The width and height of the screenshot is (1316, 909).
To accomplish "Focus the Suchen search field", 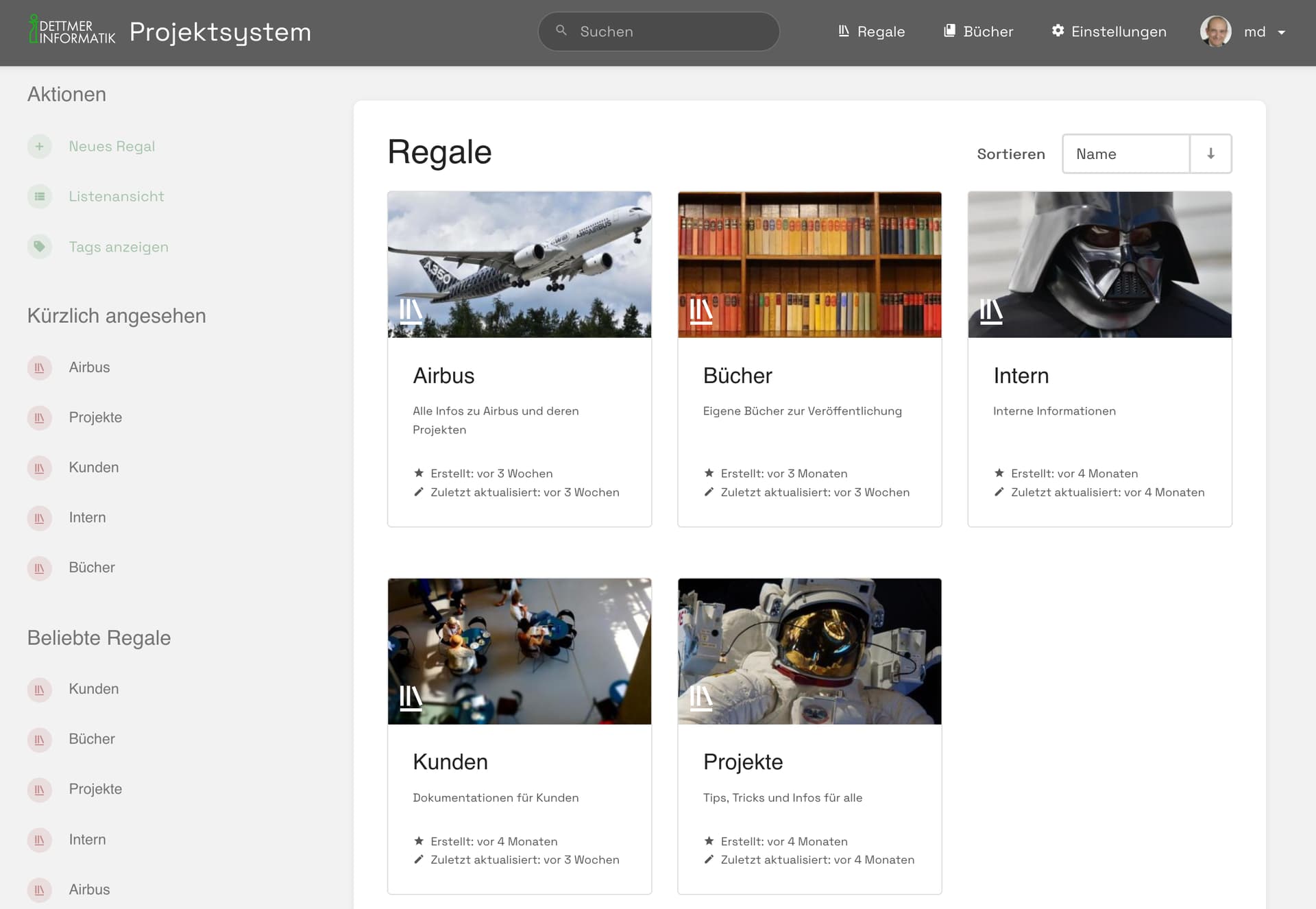I will (x=659, y=32).
